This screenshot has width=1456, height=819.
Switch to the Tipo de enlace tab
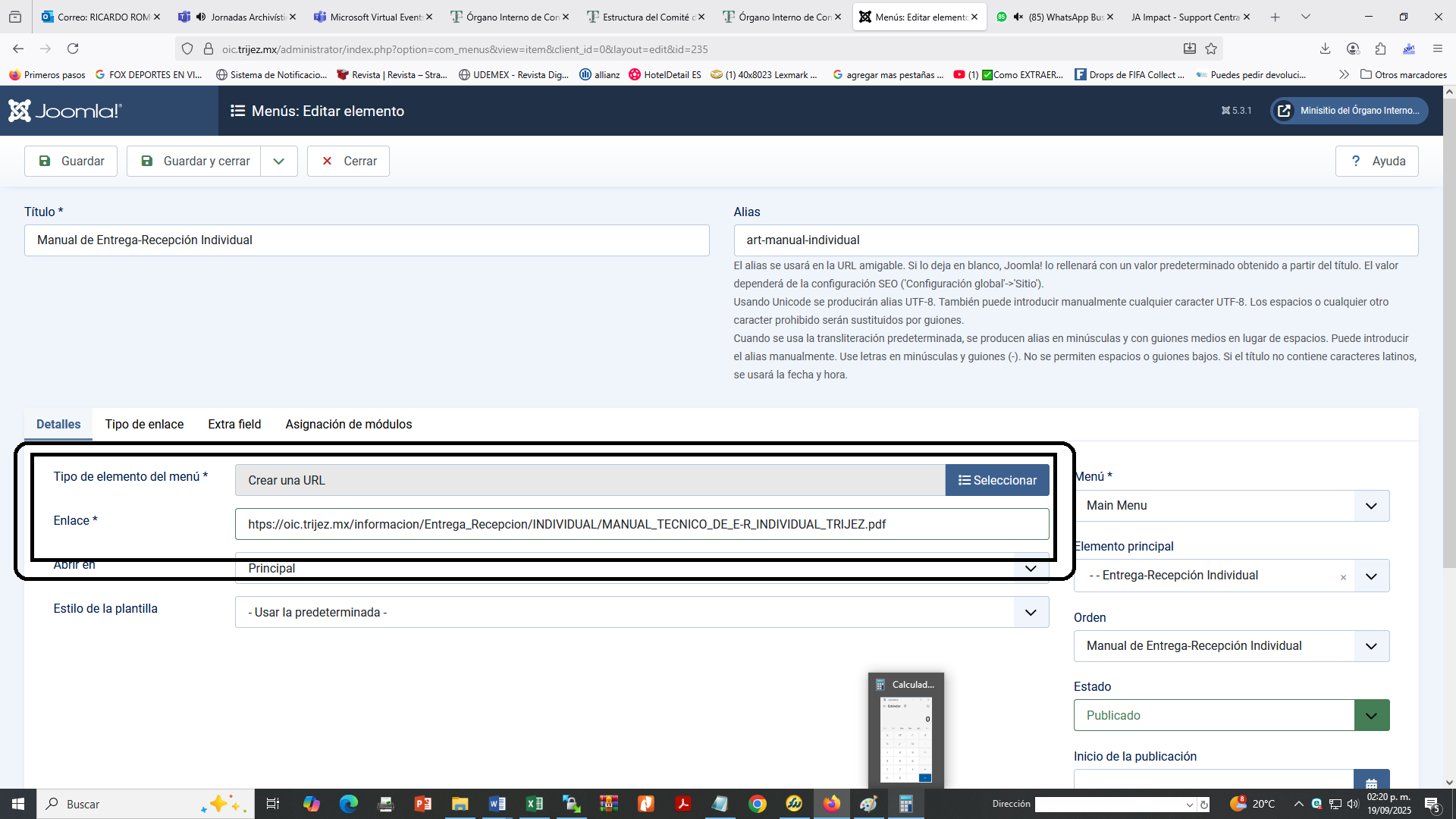[144, 424]
